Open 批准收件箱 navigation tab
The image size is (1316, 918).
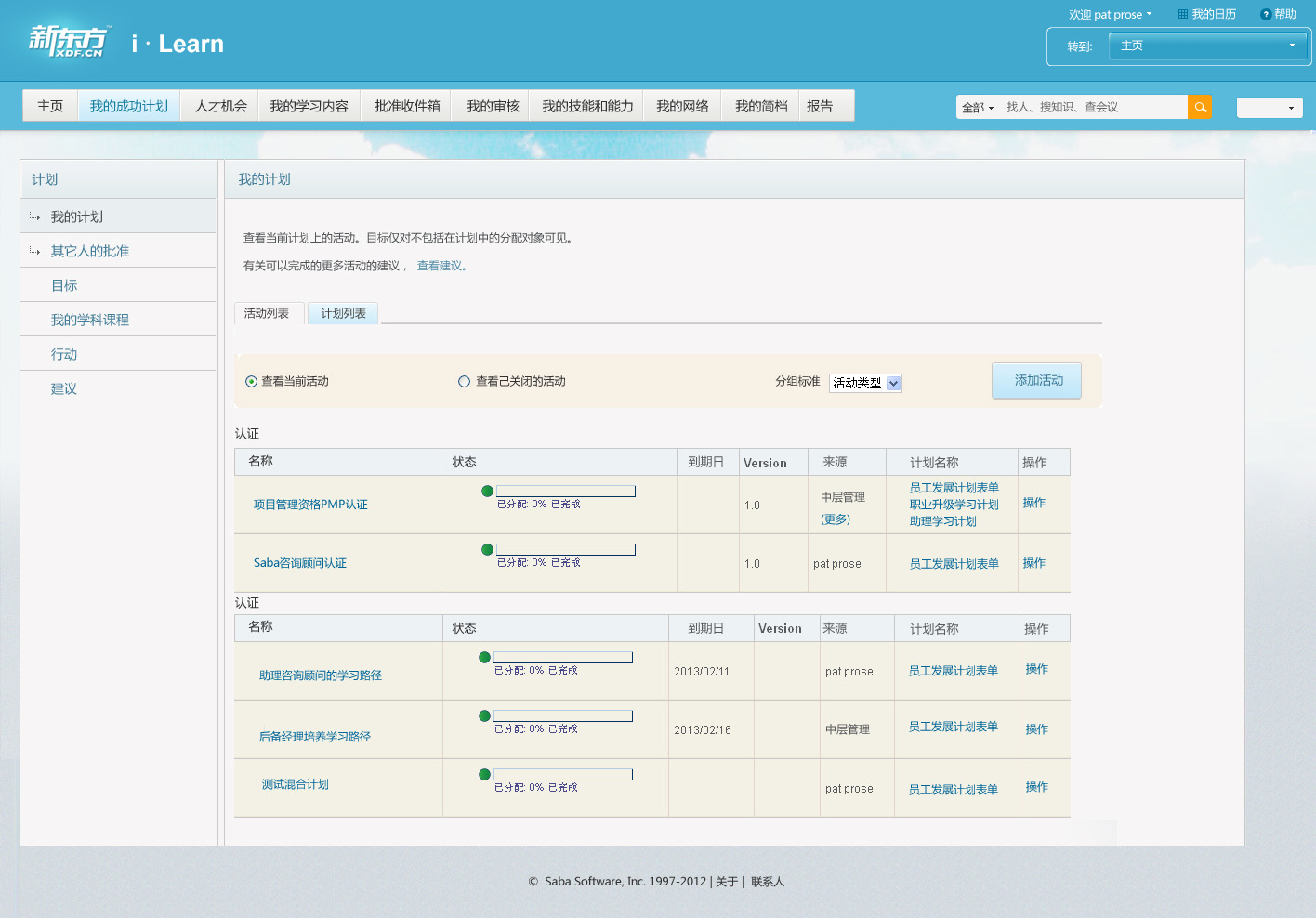(x=407, y=106)
